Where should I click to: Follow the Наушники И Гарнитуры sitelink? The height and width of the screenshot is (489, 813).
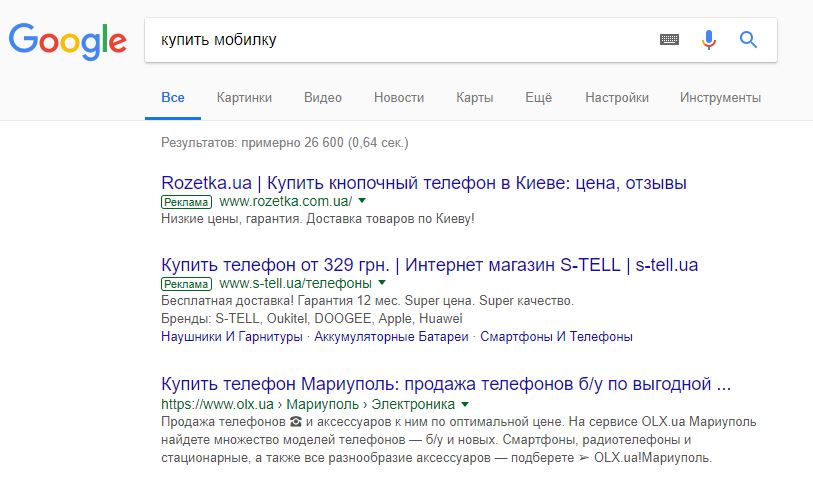(231, 337)
